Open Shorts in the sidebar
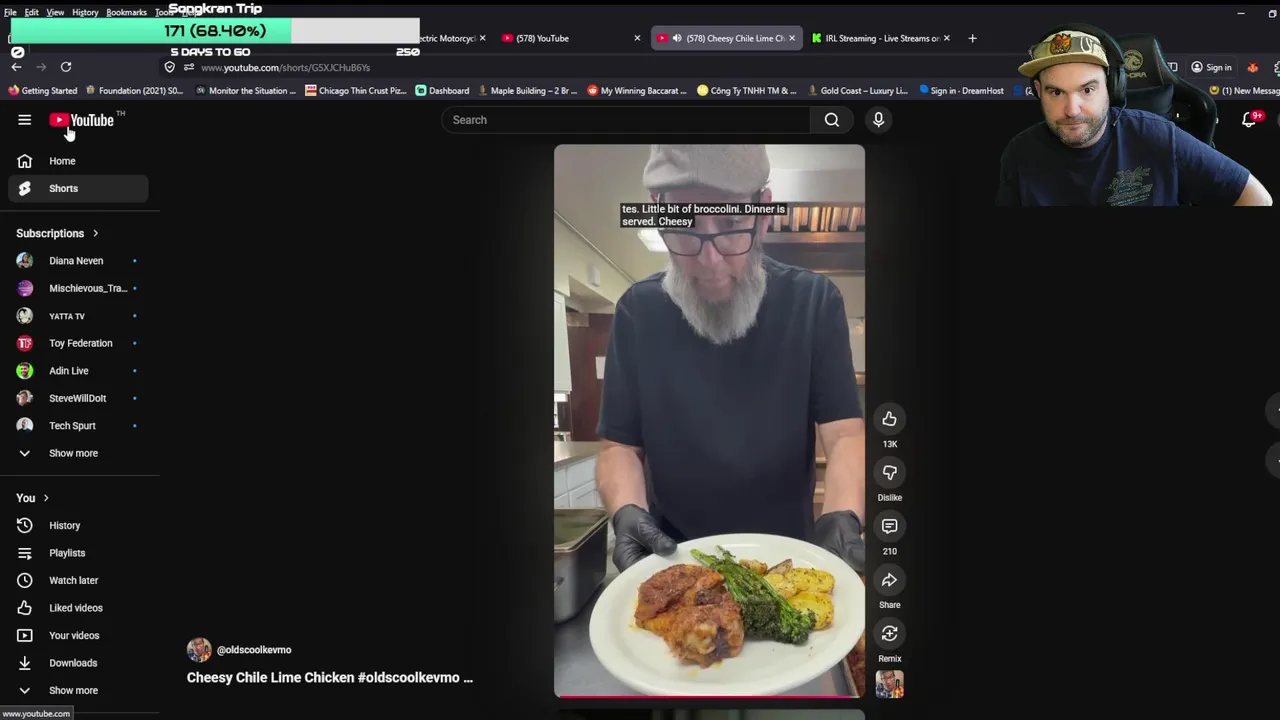The width and height of the screenshot is (1280, 720). click(x=78, y=188)
